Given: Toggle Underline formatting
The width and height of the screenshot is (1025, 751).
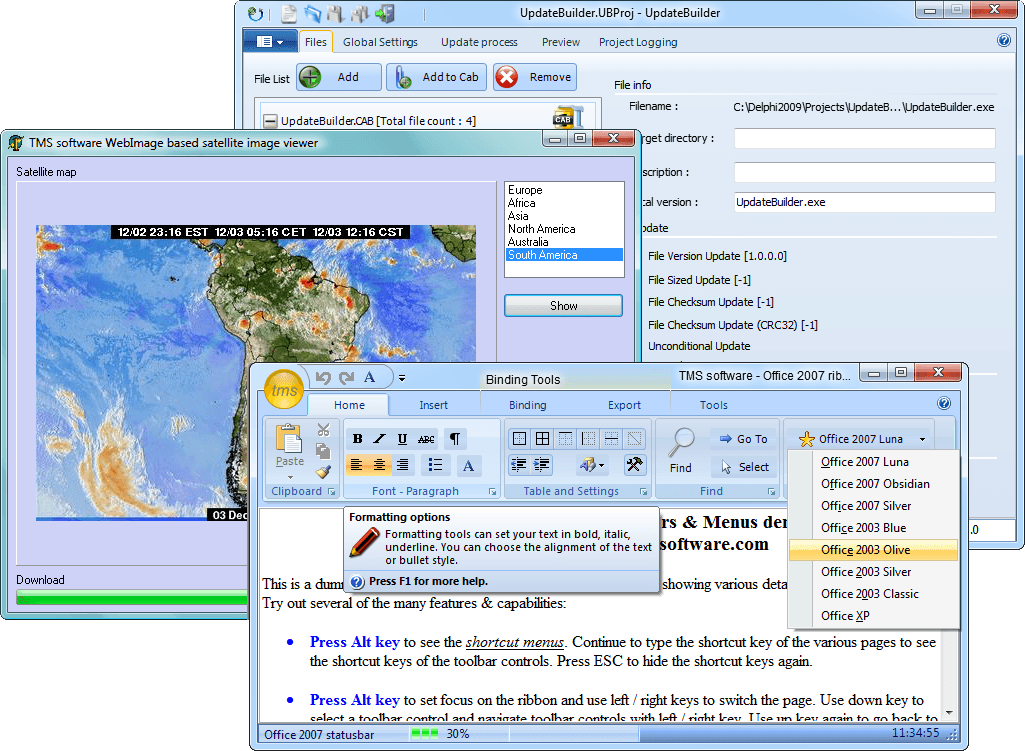Looking at the screenshot, I should (402, 439).
